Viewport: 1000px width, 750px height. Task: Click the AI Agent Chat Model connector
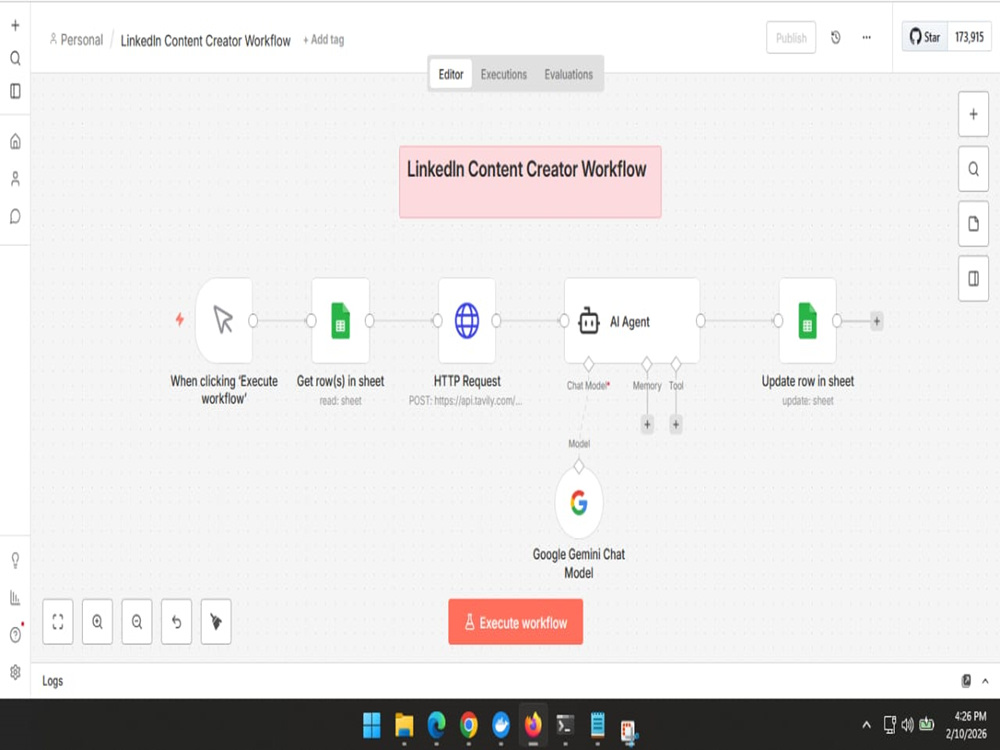coord(589,365)
